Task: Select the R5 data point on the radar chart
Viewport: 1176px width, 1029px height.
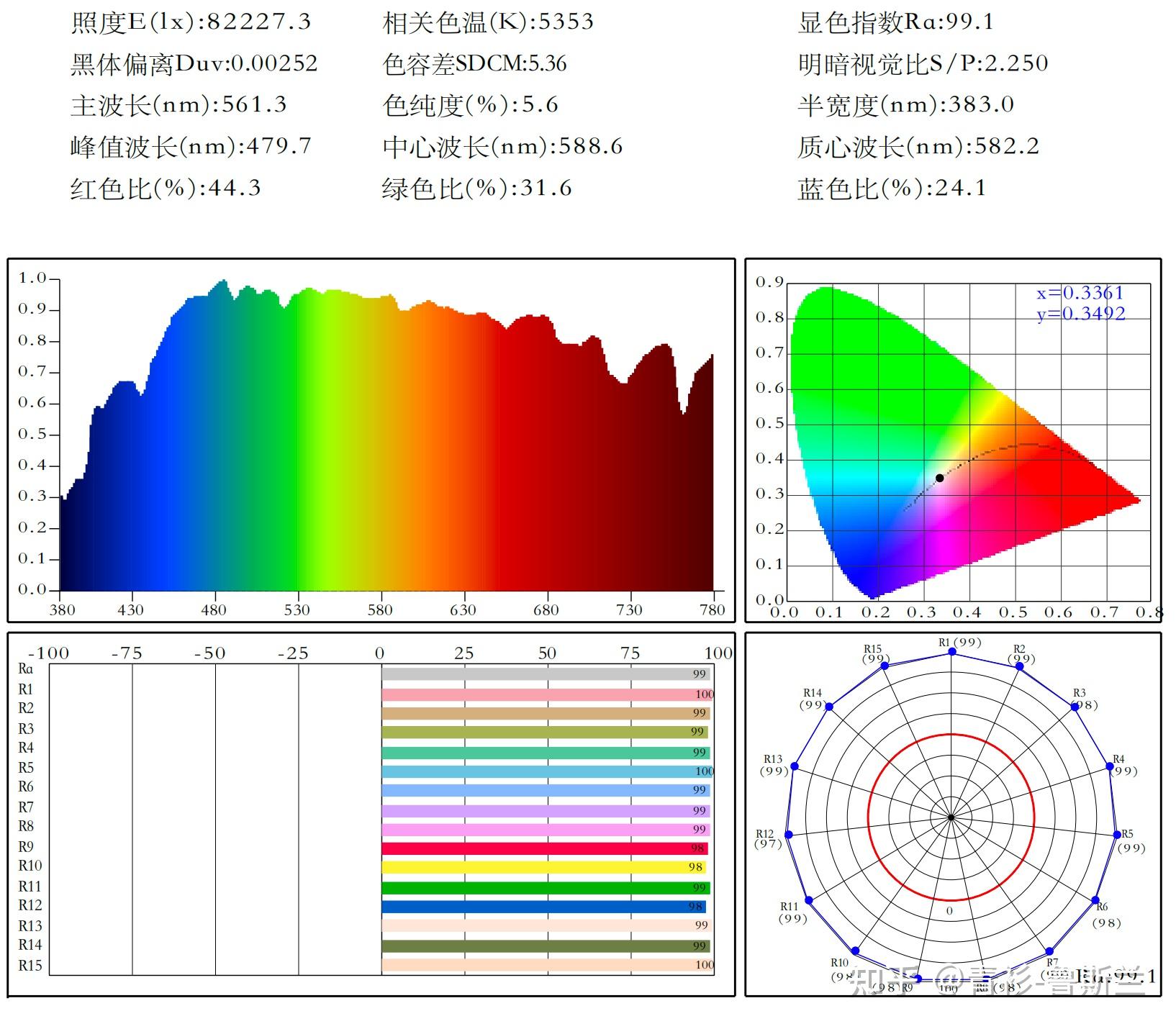Action: click(x=1117, y=834)
